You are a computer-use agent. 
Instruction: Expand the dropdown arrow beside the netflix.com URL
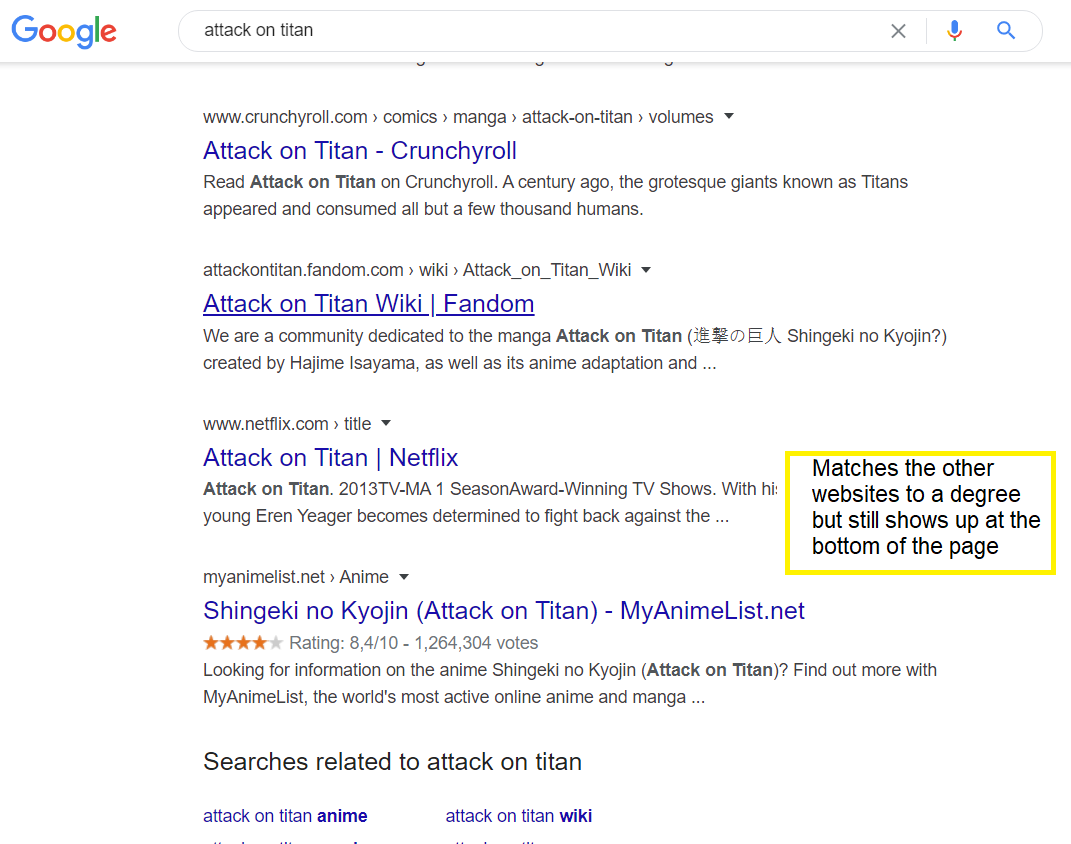pyautogui.click(x=386, y=423)
